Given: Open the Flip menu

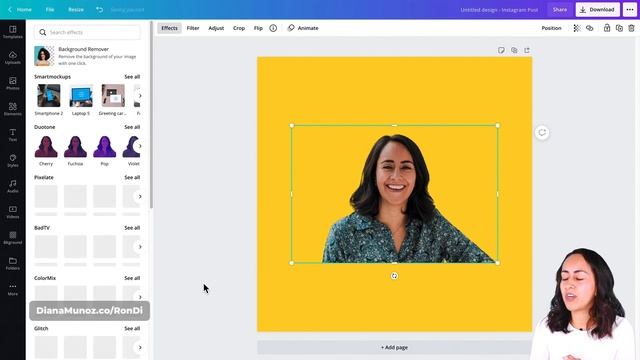Looking at the screenshot, I should [258, 28].
